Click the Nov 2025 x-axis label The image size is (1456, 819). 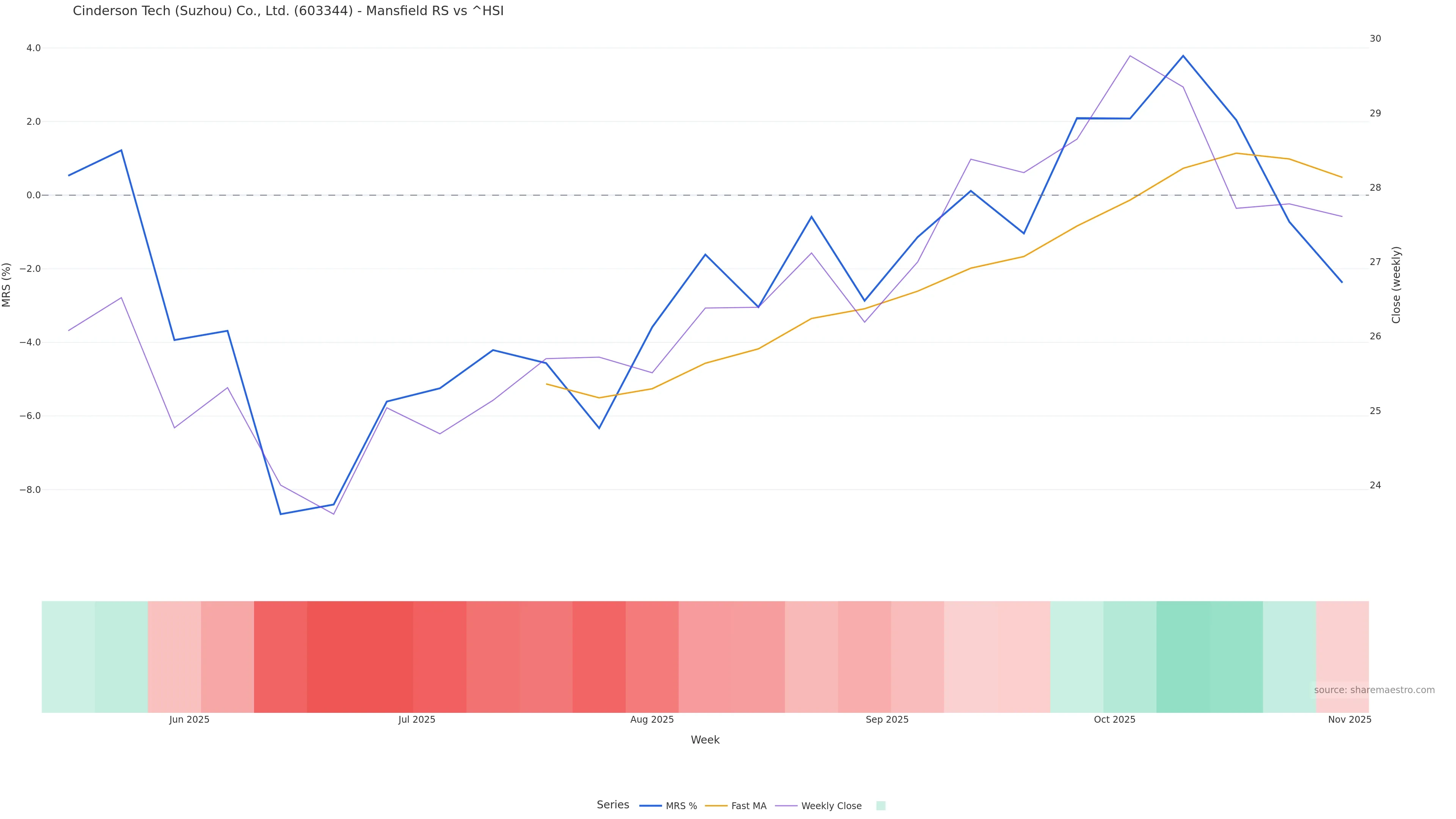(1349, 720)
